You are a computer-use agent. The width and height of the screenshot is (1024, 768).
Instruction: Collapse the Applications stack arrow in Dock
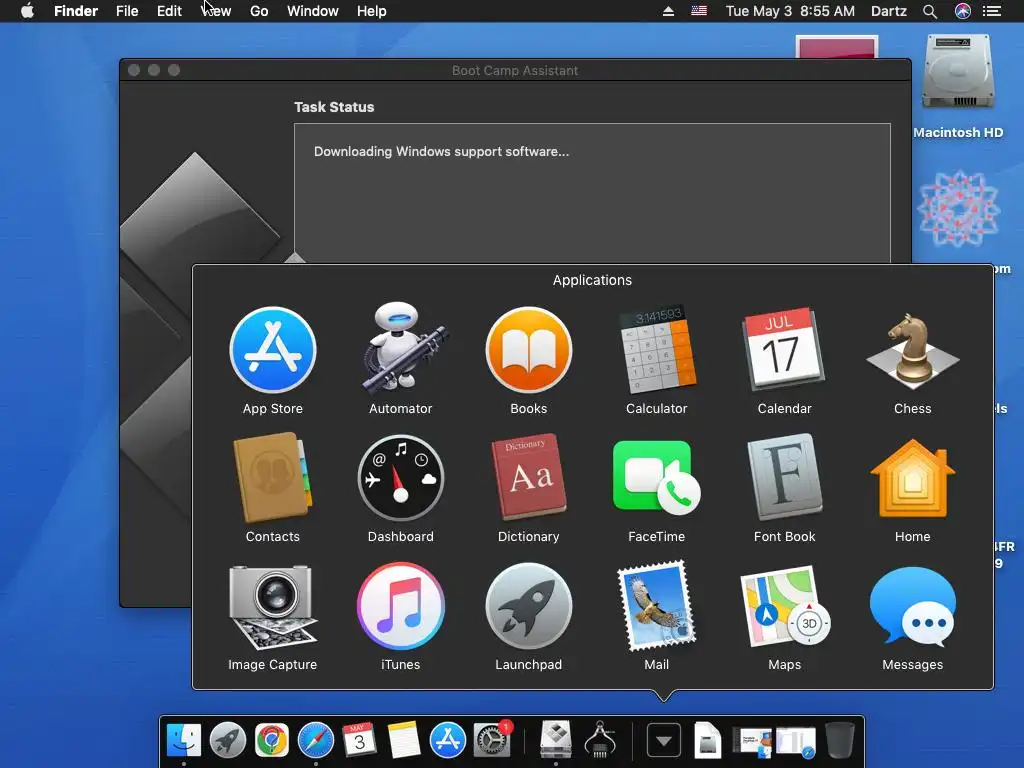click(664, 741)
